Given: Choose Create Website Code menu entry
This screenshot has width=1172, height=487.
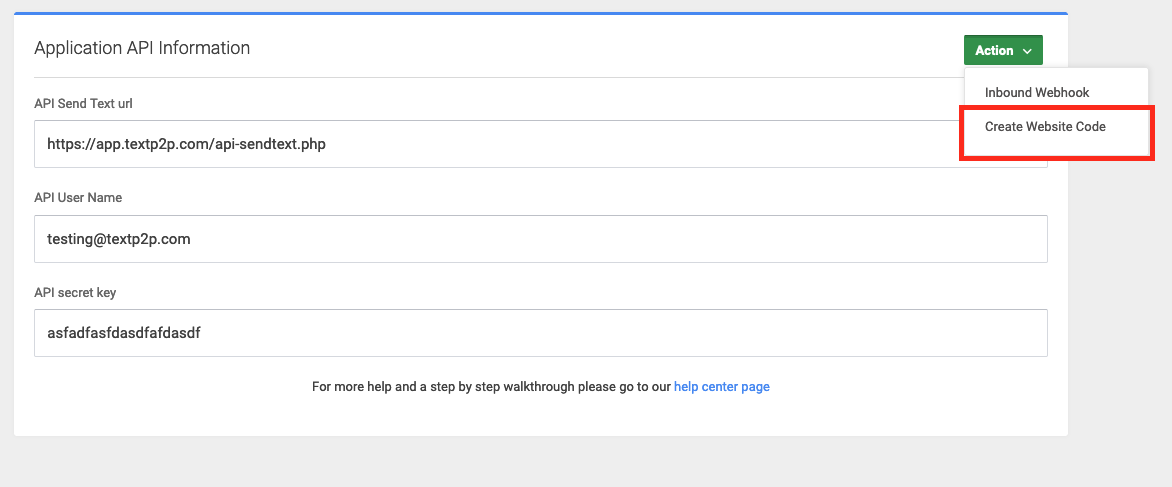Looking at the screenshot, I should coord(1045,127).
